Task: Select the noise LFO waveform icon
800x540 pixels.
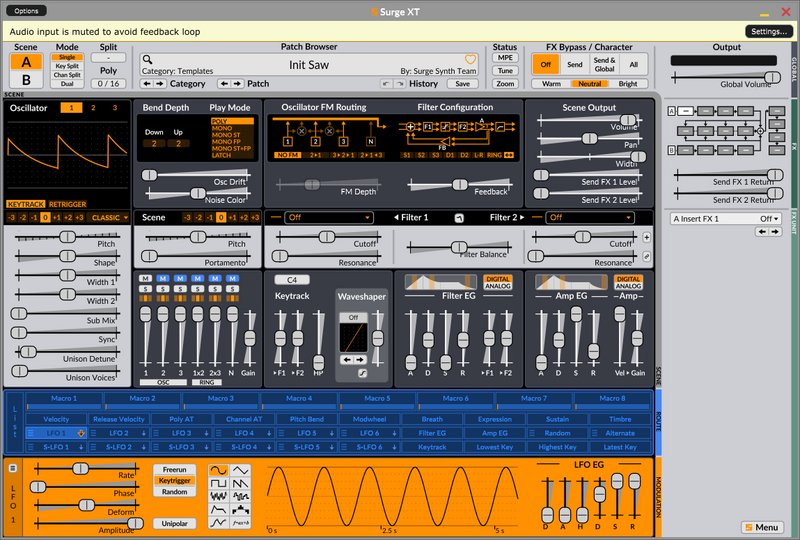Action: click(218, 496)
